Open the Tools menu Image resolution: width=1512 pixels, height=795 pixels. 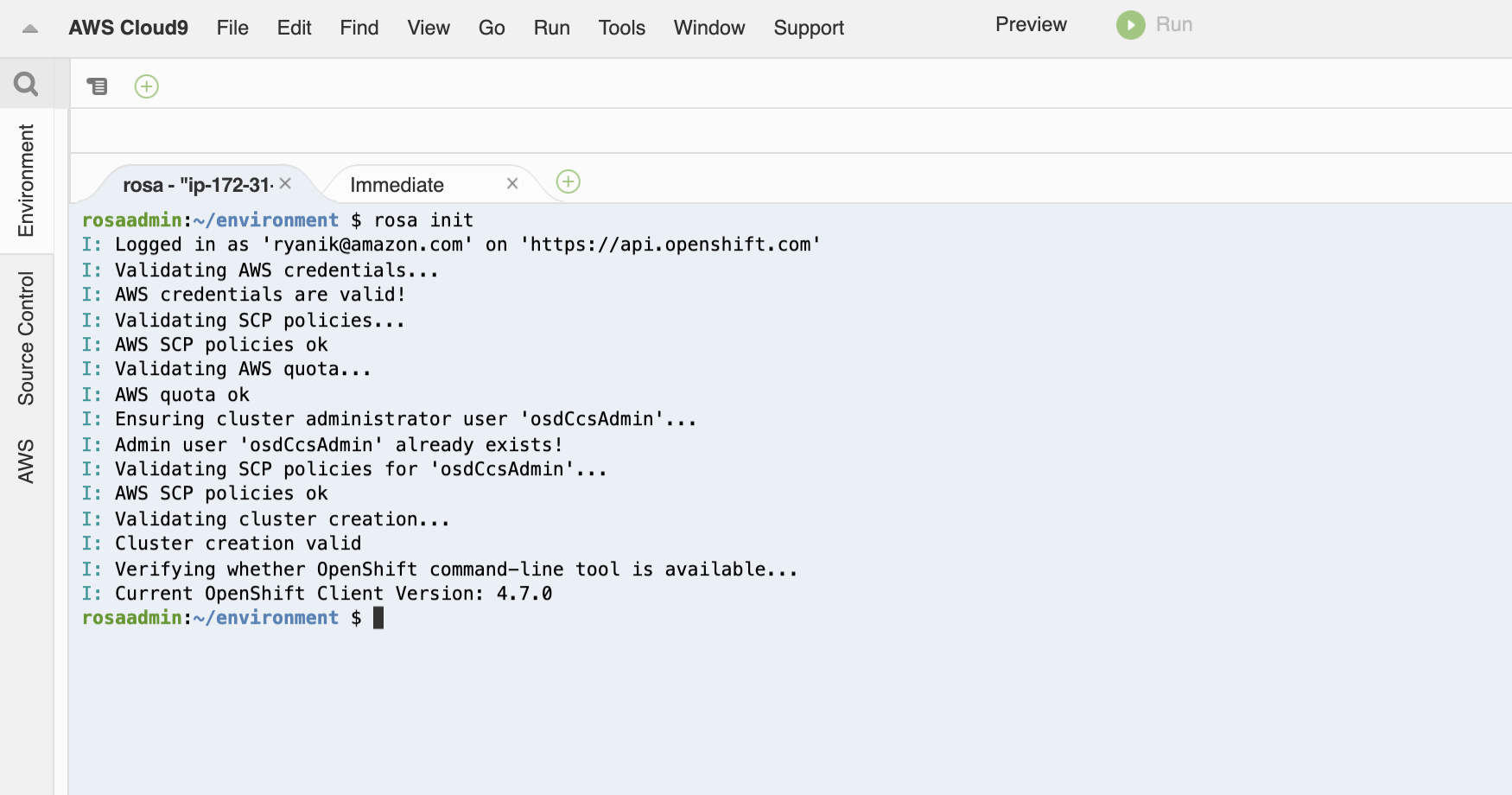click(621, 28)
